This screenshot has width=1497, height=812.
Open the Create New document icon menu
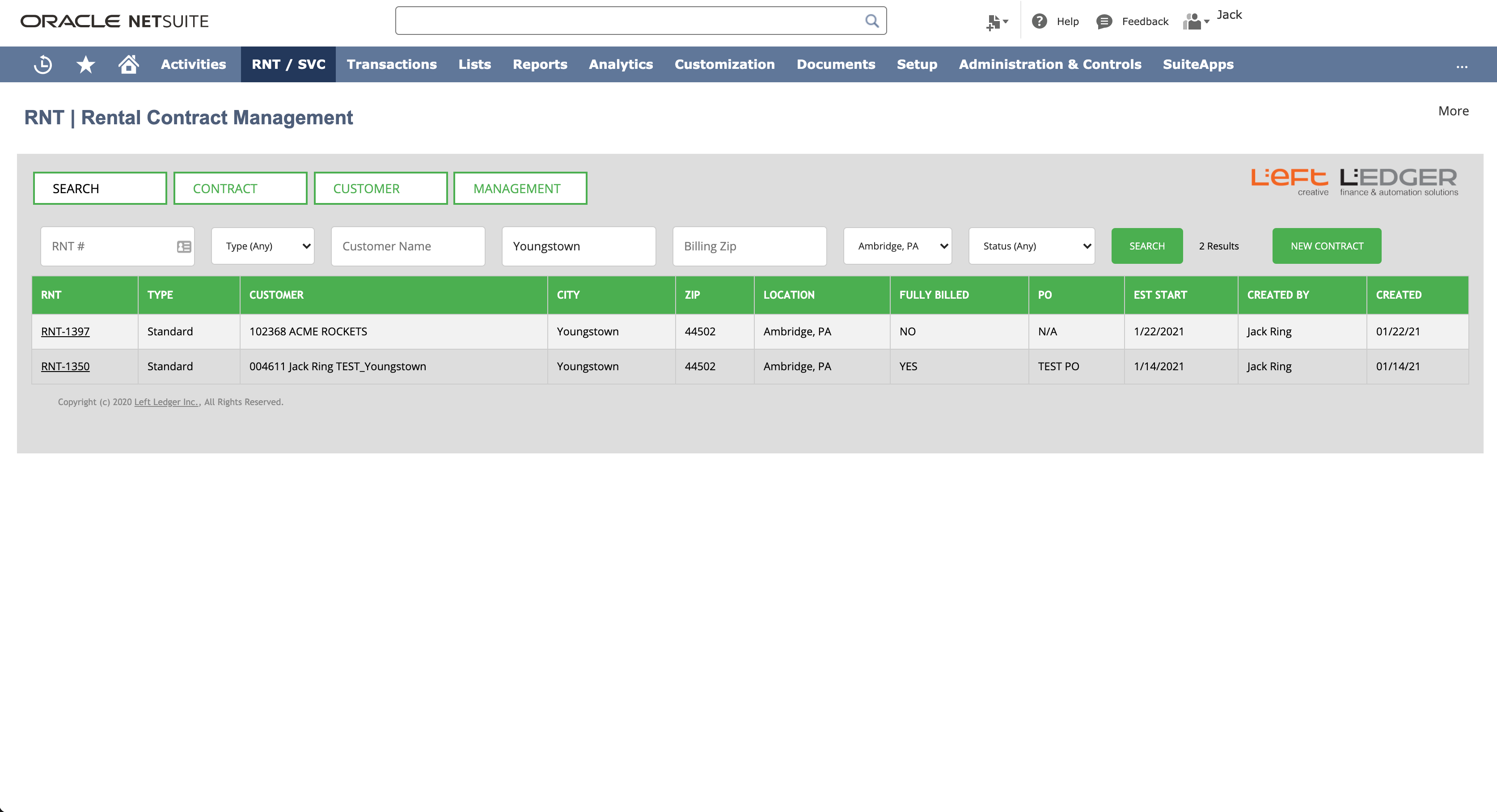996,22
